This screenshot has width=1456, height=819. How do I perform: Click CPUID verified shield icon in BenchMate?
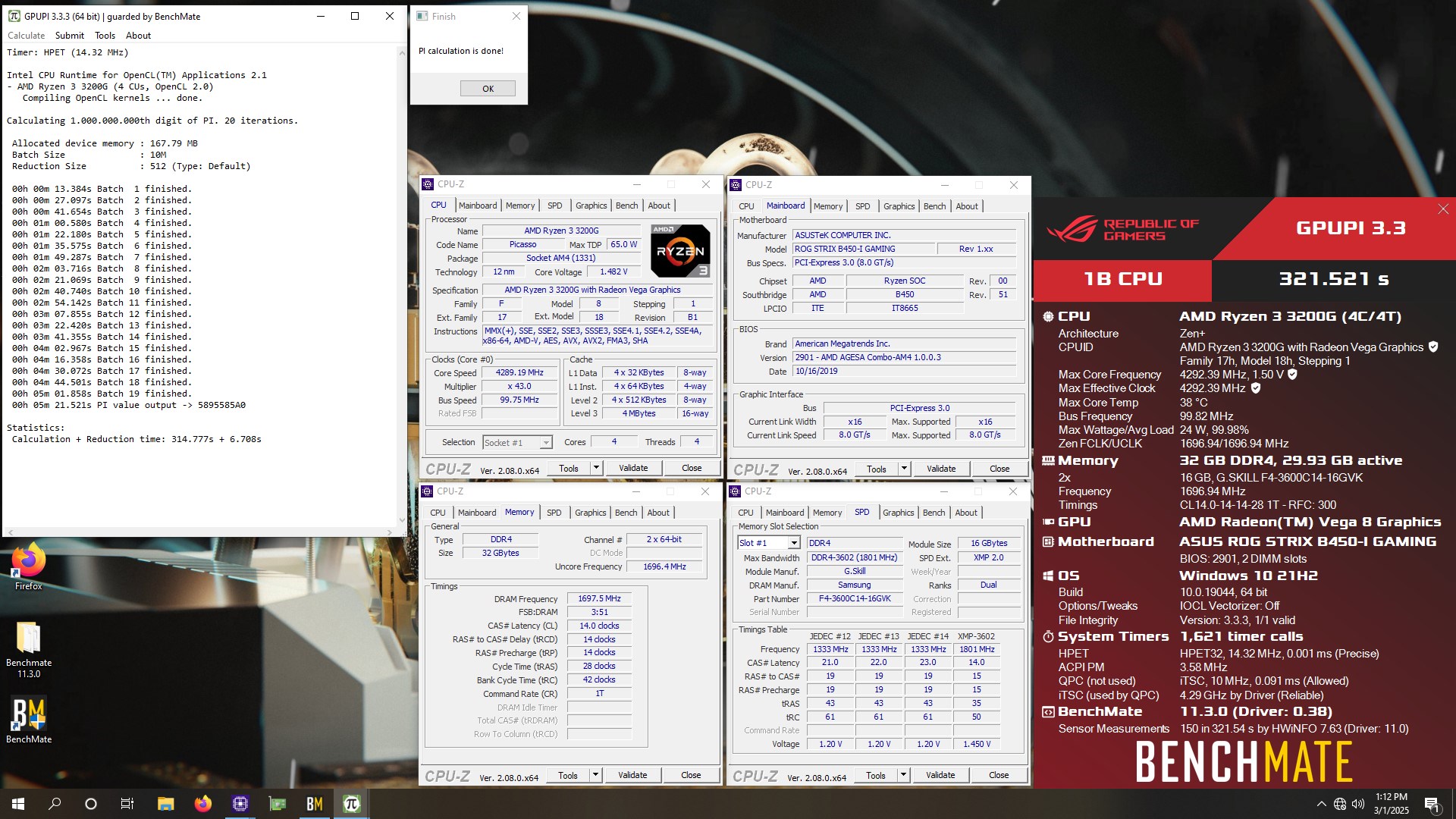click(x=1433, y=347)
